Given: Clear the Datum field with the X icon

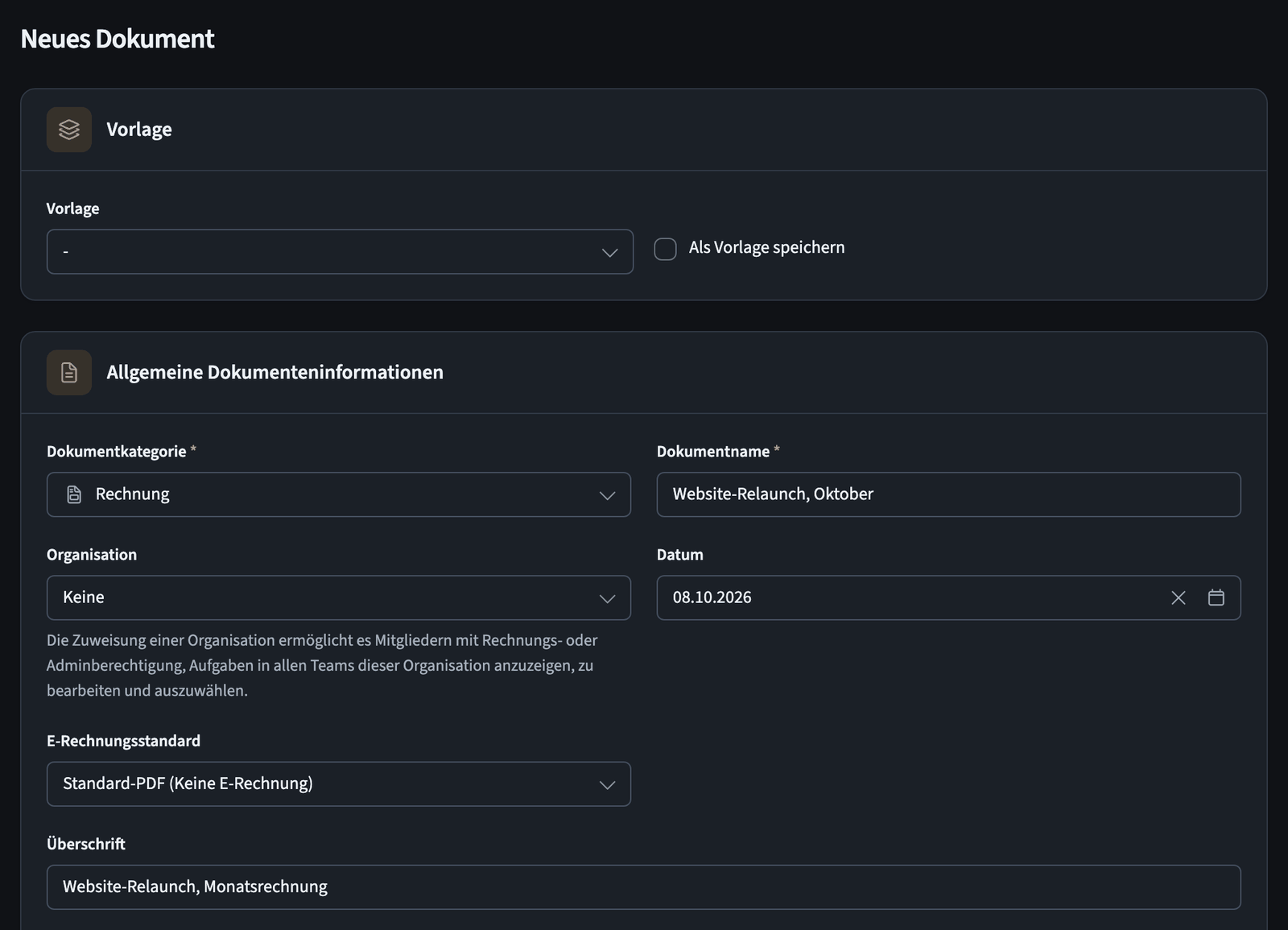Looking at the screenshot, I should [1179, 597].
